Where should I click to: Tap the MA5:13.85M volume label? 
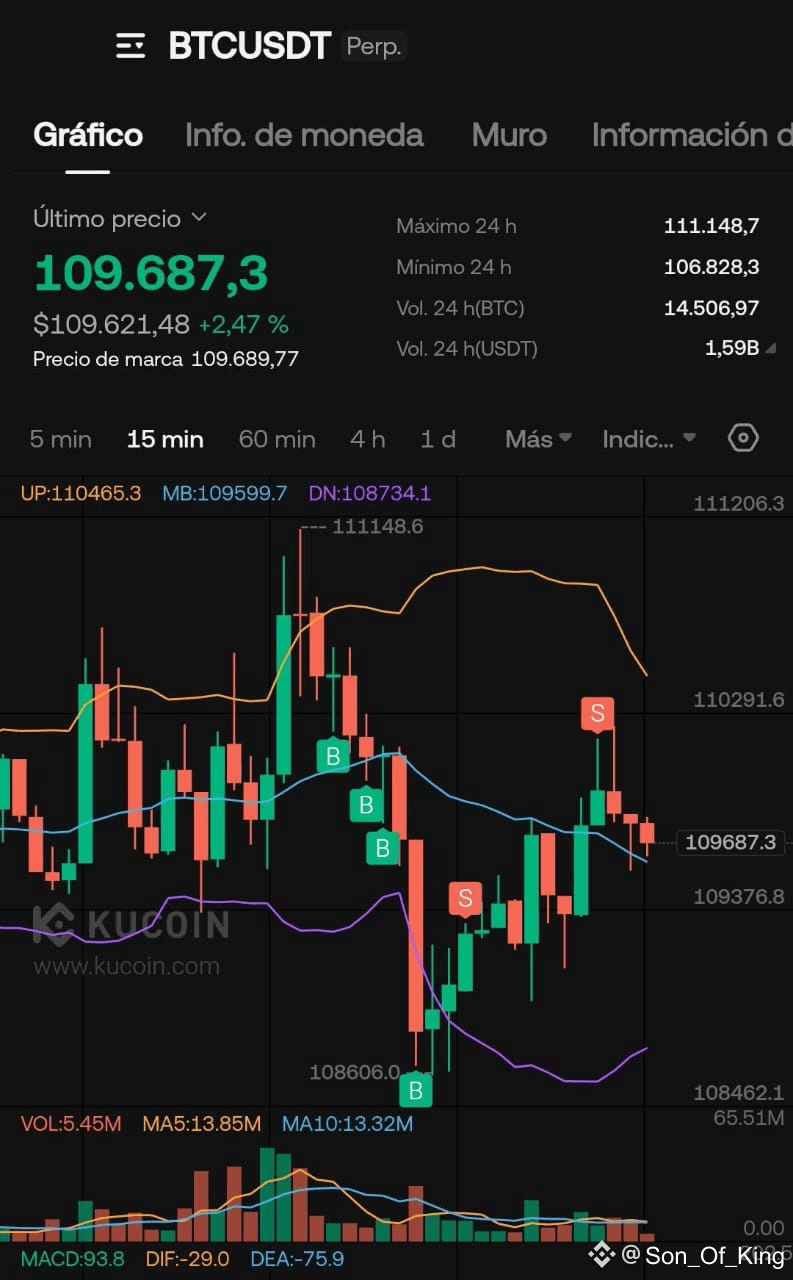click(202, 1124)
